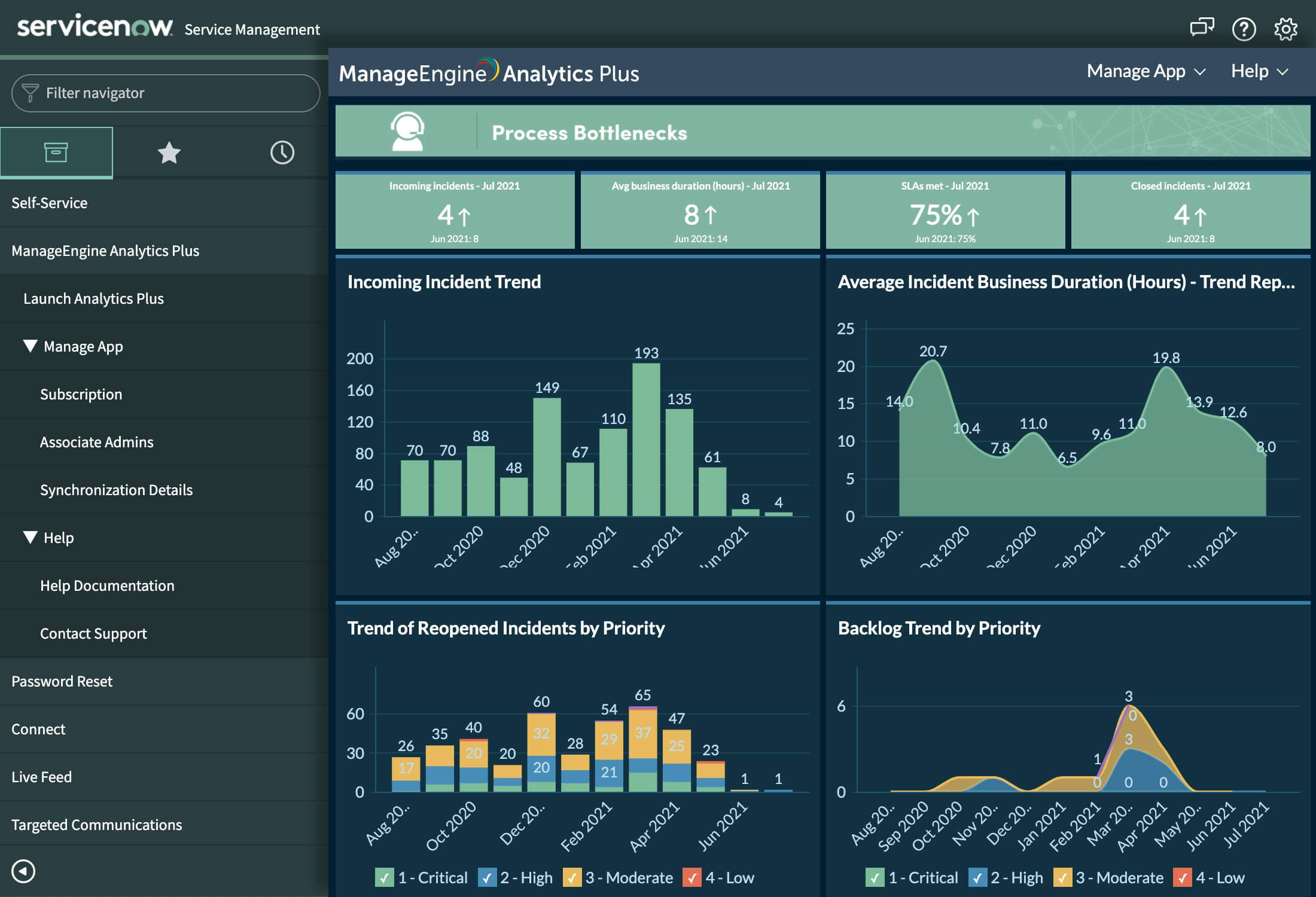
Task: Disable 3 - Moderate in the Backlog Trend legend
Action: click(x=1064, y=877)
